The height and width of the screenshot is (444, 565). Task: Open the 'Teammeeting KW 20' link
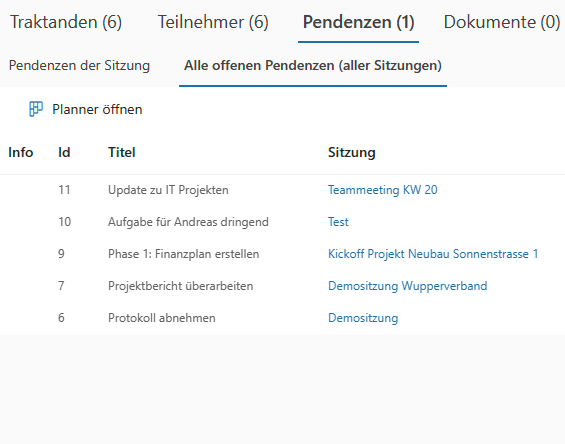pyautogui.click(x=383, y=190)
